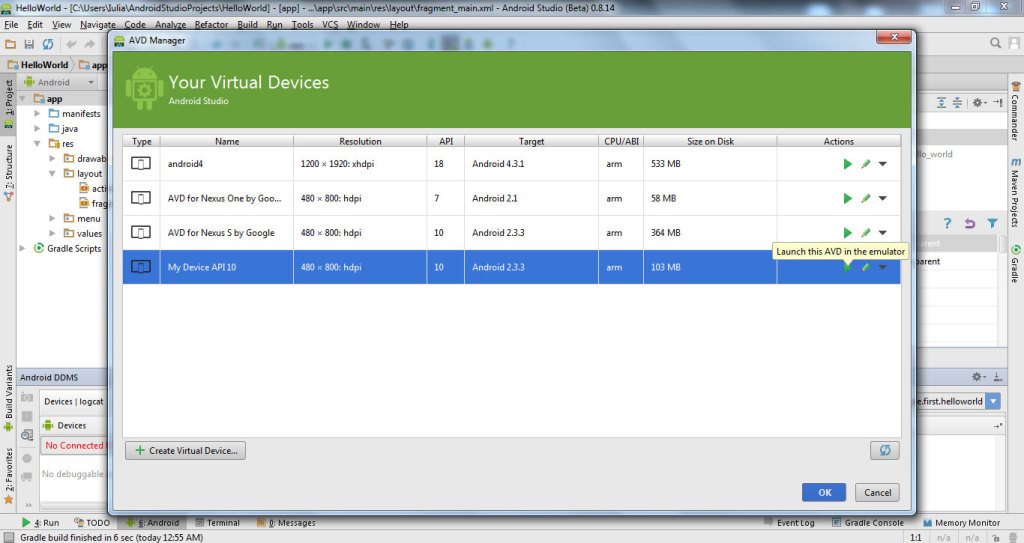Collapse the app module tree node
This screenshot has width=1024, height=543.
click(x=23, y=99)
